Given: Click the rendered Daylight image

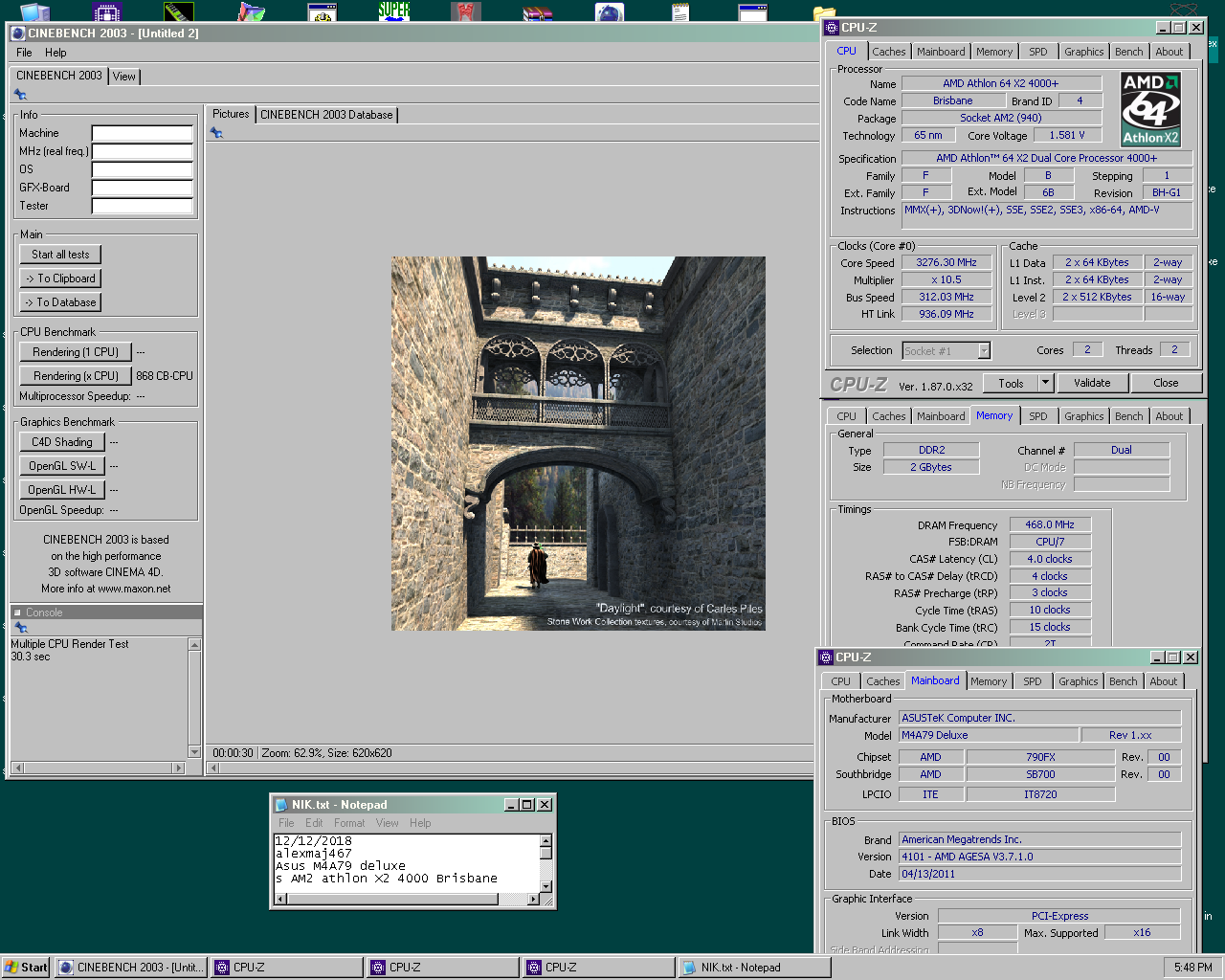Looking at the screenshot, I should [578, 443].
